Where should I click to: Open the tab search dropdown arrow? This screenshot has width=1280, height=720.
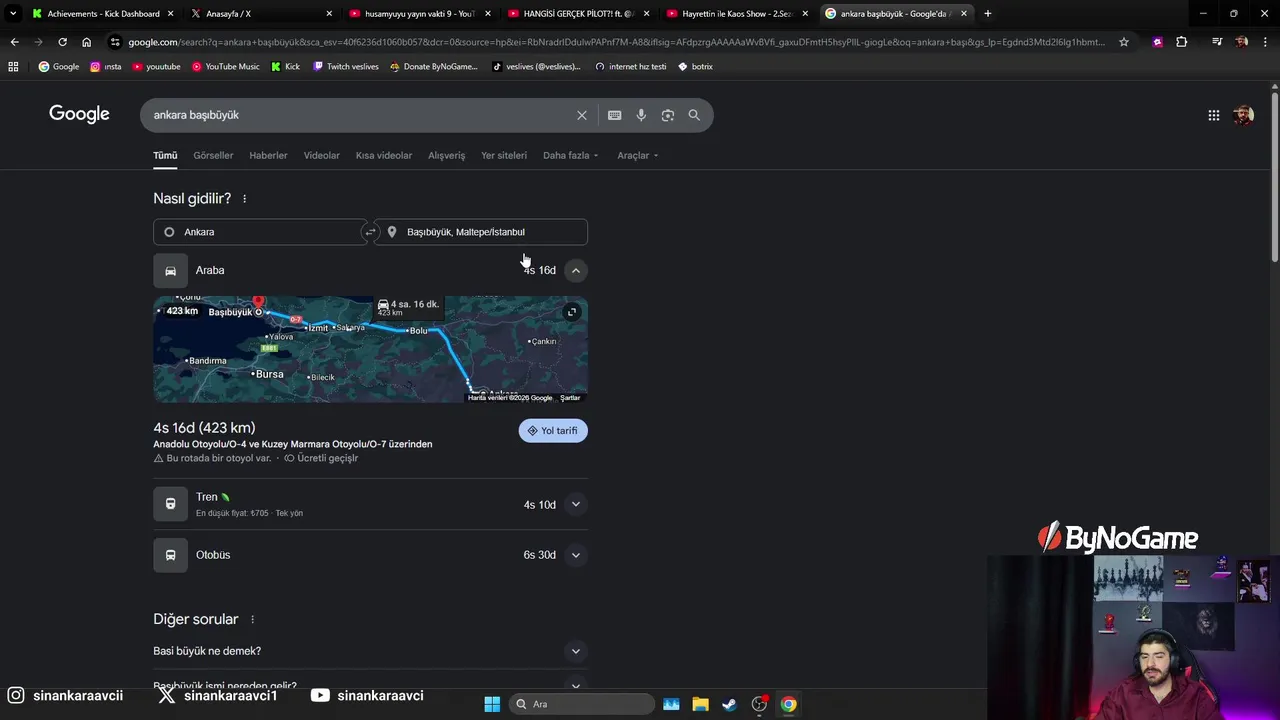(12, 13)
